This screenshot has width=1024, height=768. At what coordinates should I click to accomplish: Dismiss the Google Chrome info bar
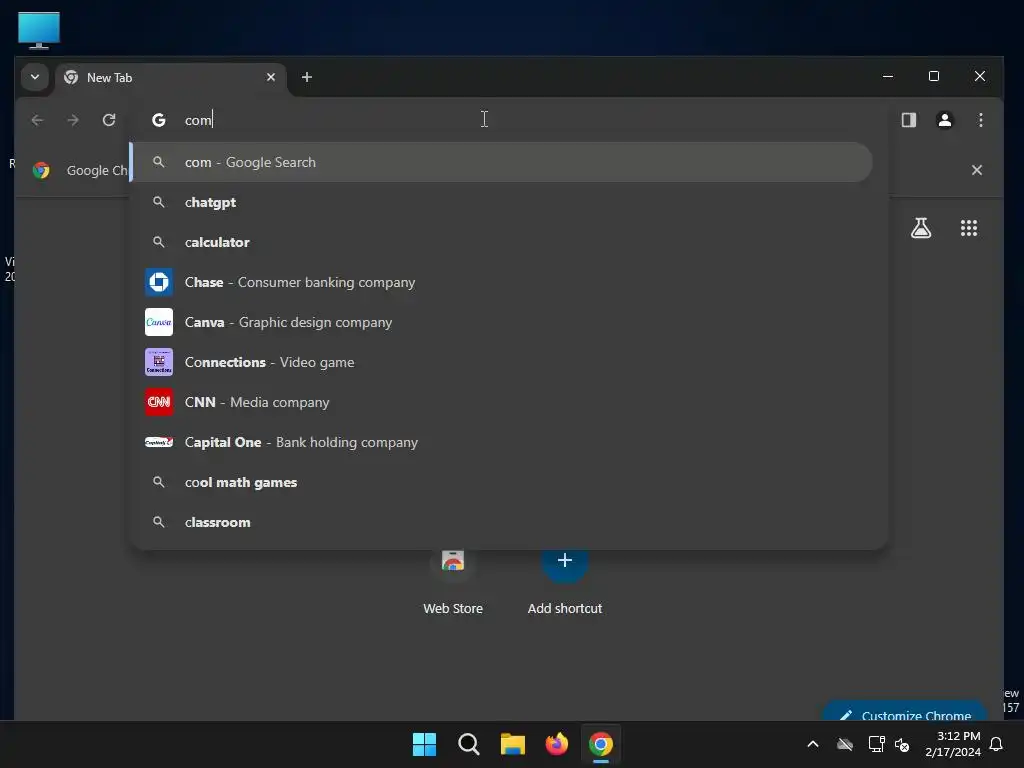(x=976, y=170)
